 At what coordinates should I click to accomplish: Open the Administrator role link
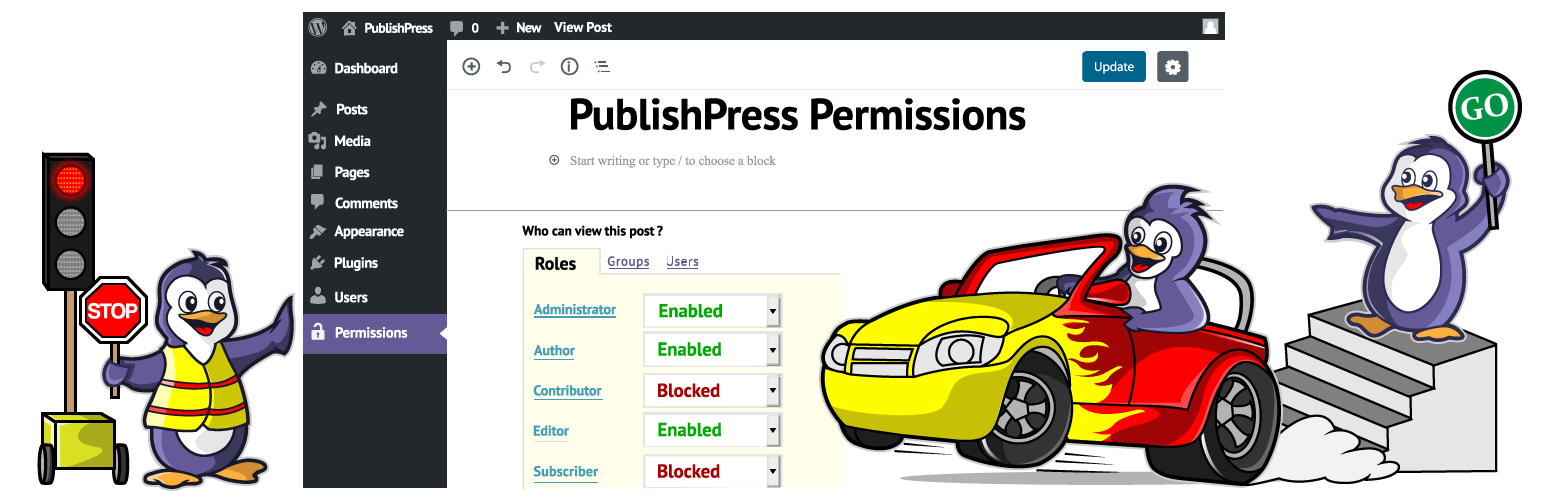coord(575,310)
